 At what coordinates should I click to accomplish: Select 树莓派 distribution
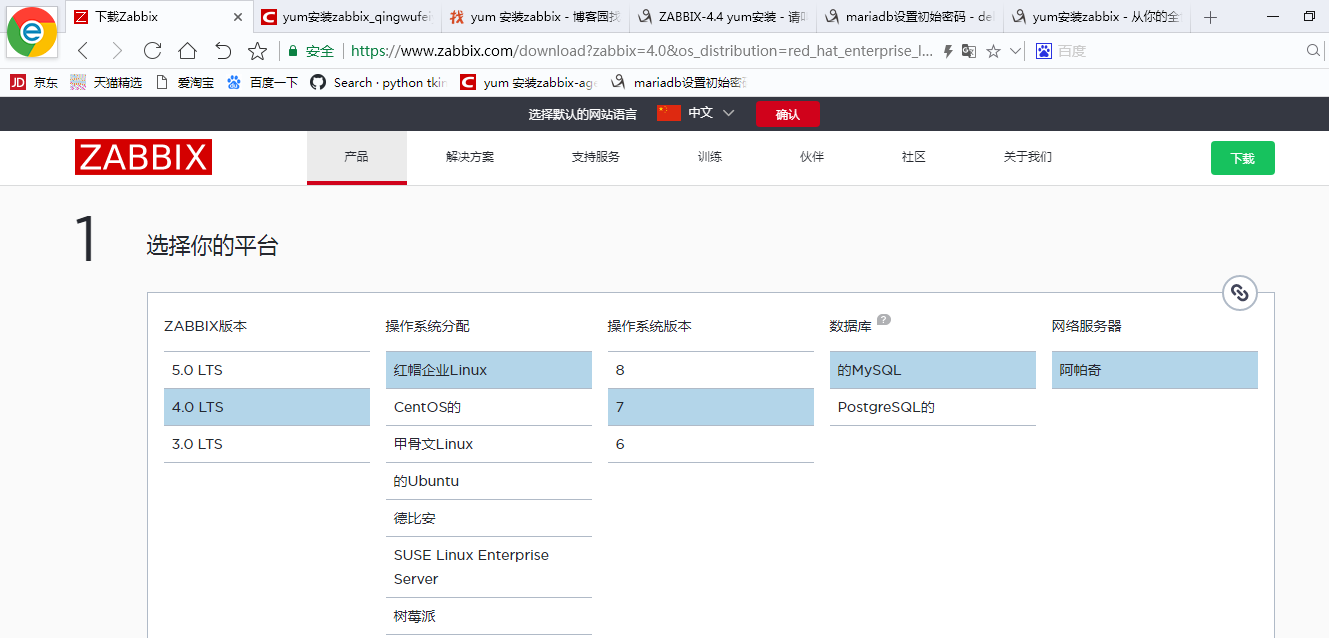tap(489, 616)
